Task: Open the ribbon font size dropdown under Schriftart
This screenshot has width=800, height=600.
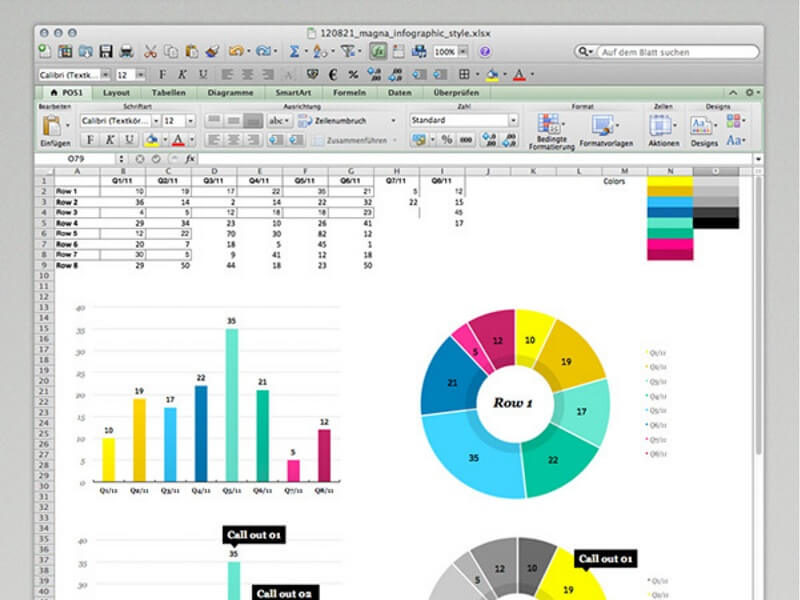Action: [190, 121]
